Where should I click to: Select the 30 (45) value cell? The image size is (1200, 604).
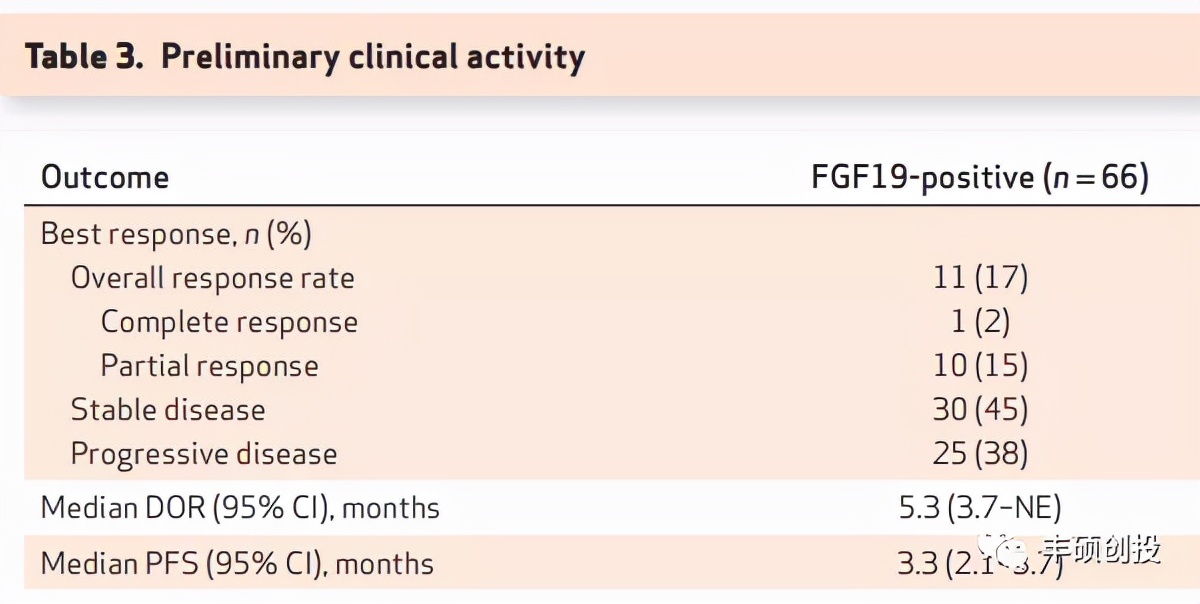pyautogui.click(x=980, y=410)
